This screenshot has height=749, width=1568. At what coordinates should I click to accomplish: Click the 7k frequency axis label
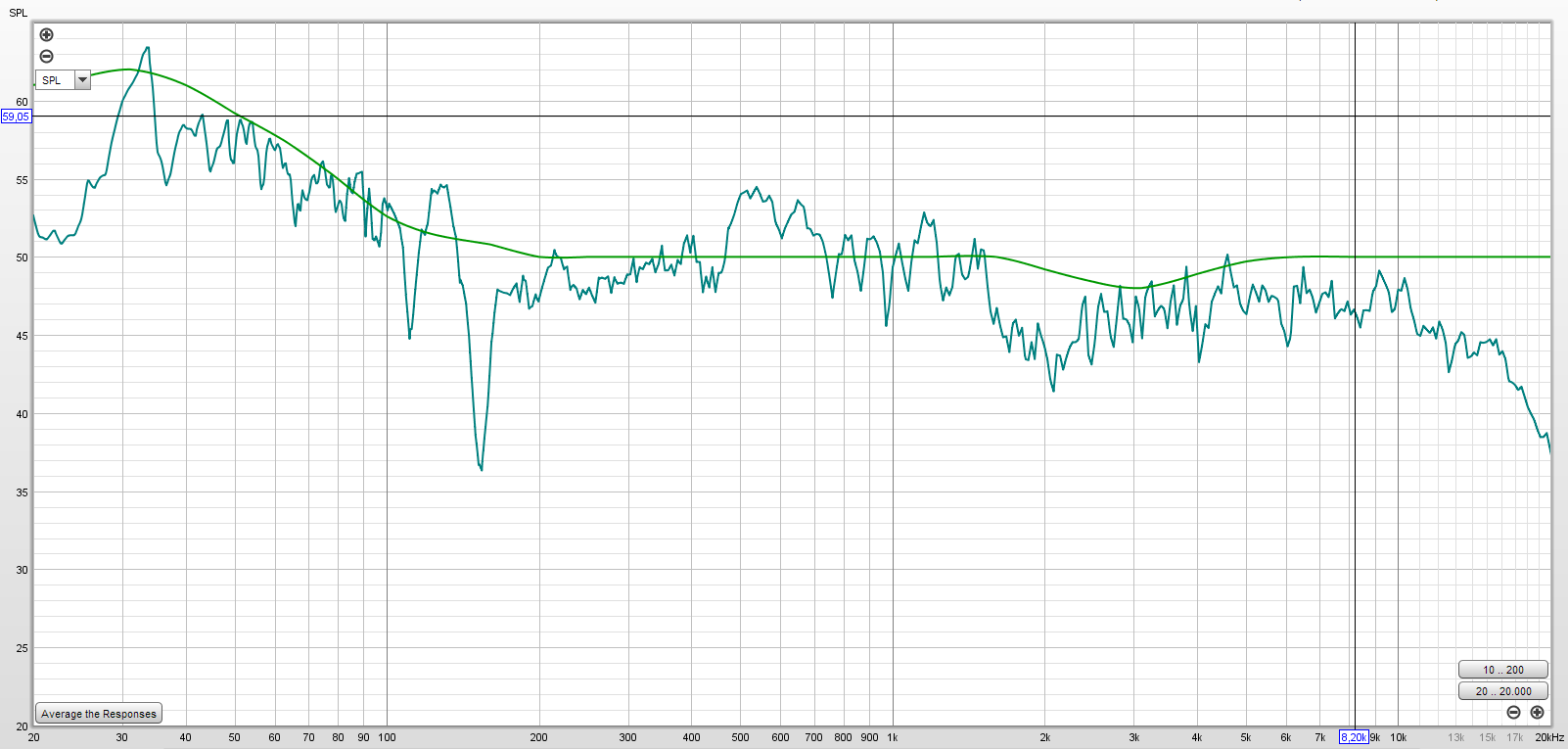[1320, 737]
